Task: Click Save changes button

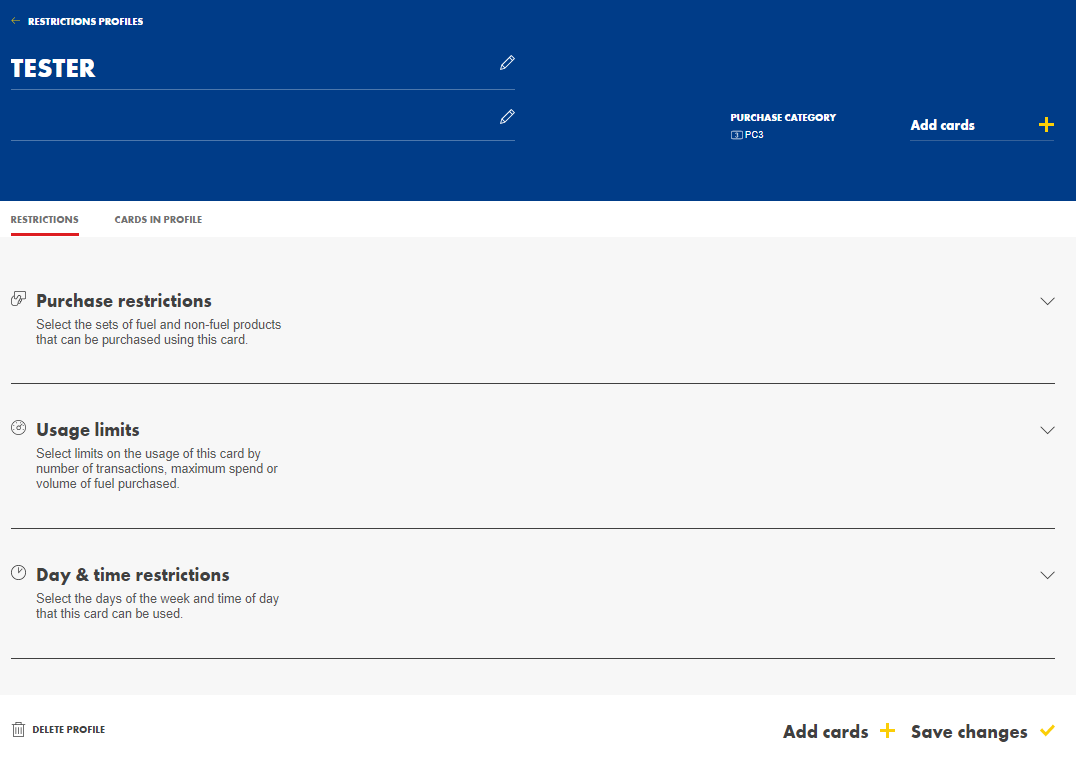Action: click(x=968, y=732)
